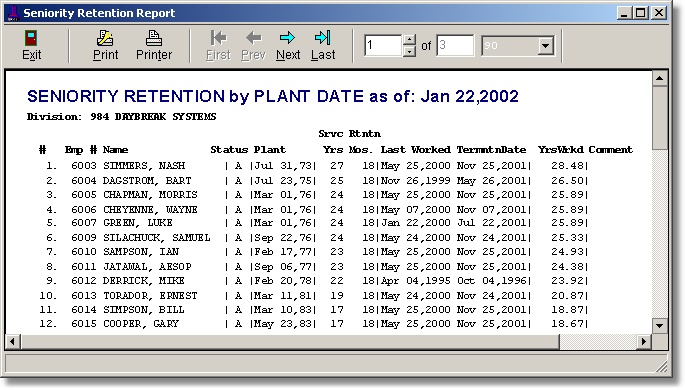Click YrsWrkd value 26.50
The height and width of the screenshot is (390, 685).
coord(567,180)
